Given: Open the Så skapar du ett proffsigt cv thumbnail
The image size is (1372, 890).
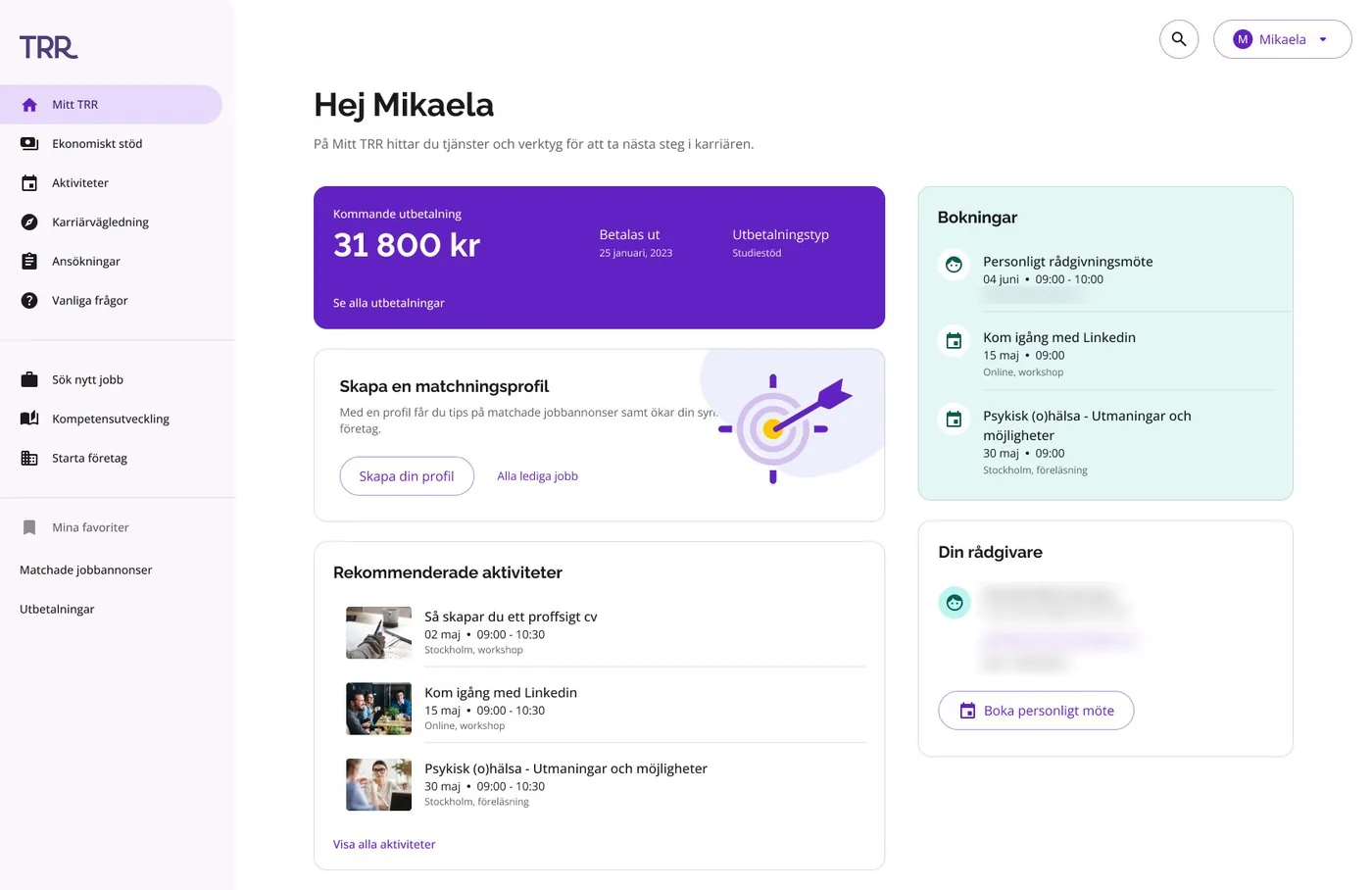Looking at the screenshot, I should click(x=378, y=632).
